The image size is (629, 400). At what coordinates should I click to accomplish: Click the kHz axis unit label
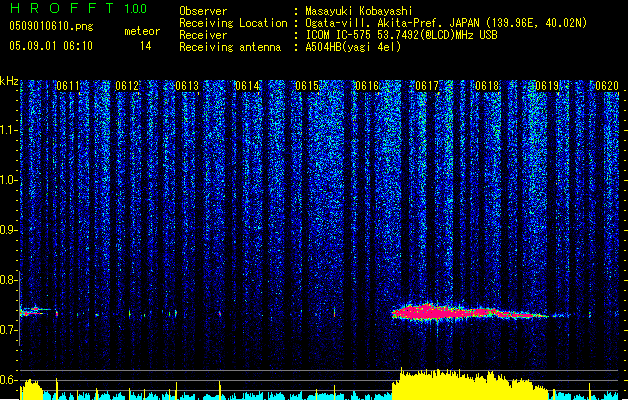(9, 81)
